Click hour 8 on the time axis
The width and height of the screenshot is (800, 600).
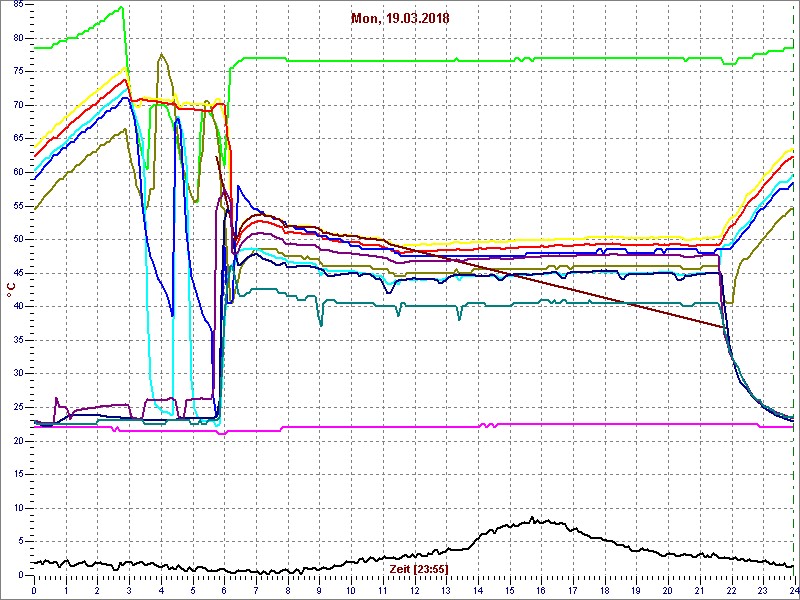point(288,590)
